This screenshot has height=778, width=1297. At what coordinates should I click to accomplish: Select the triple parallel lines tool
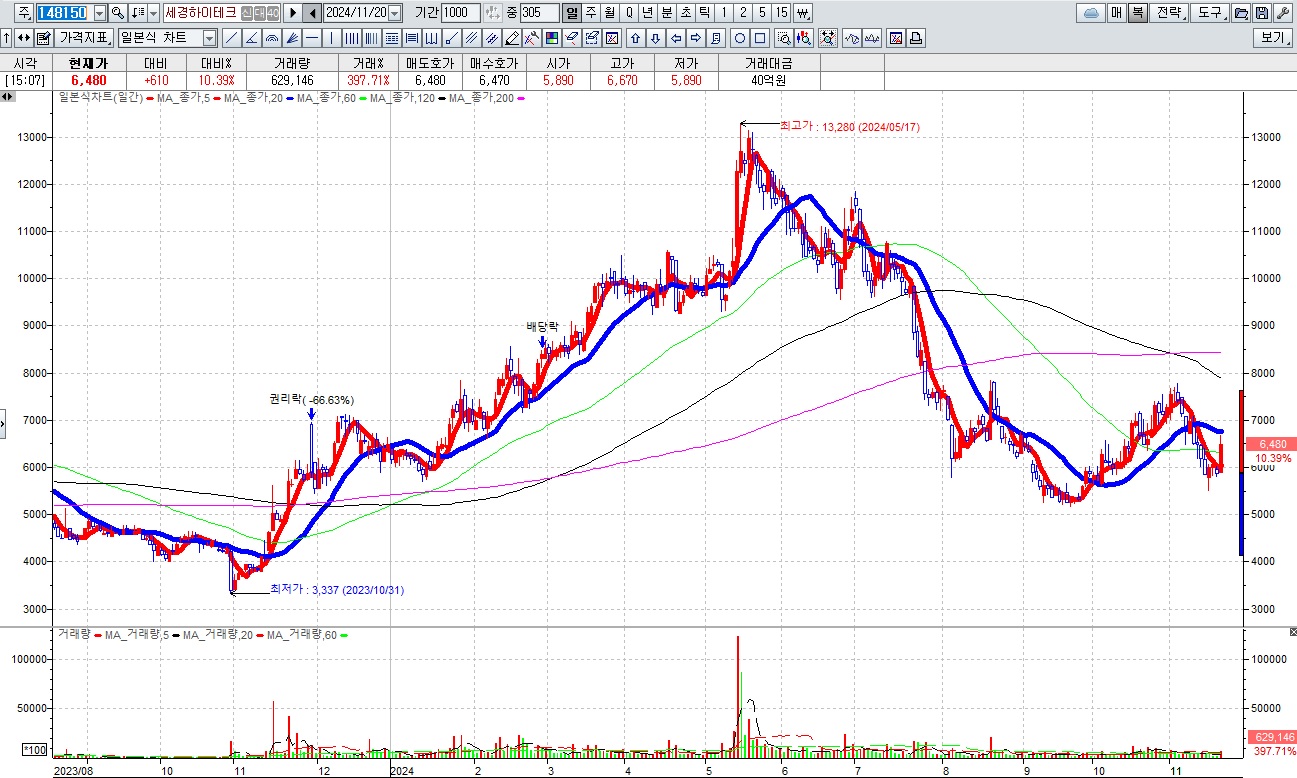tap(491, 38)
